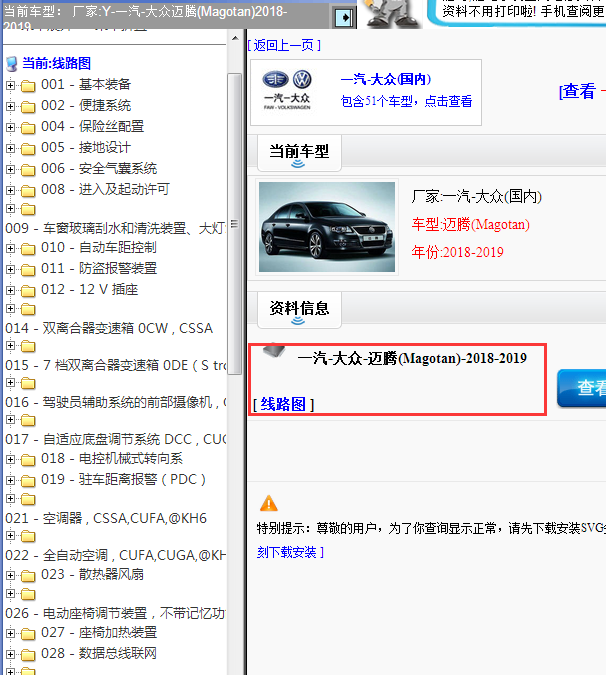The width and height of the screenshot is (606, 675).
Task: Select 022 - 全自动空调 entry
Action: (115, 555)
